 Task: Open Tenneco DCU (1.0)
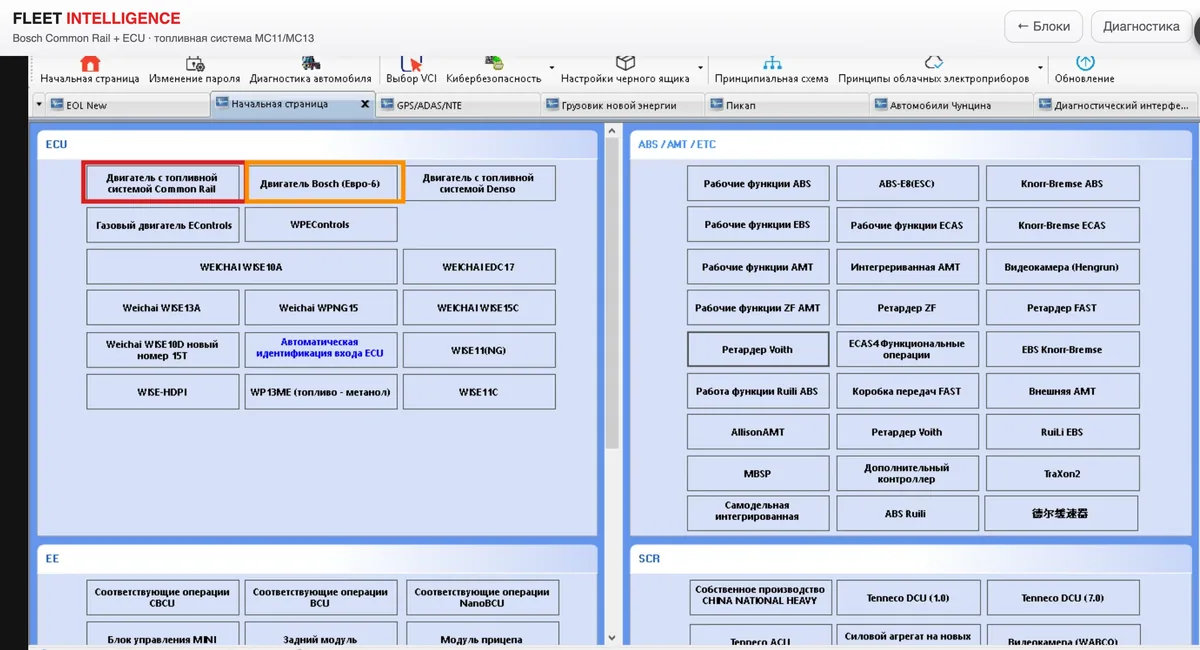(907, 598)
